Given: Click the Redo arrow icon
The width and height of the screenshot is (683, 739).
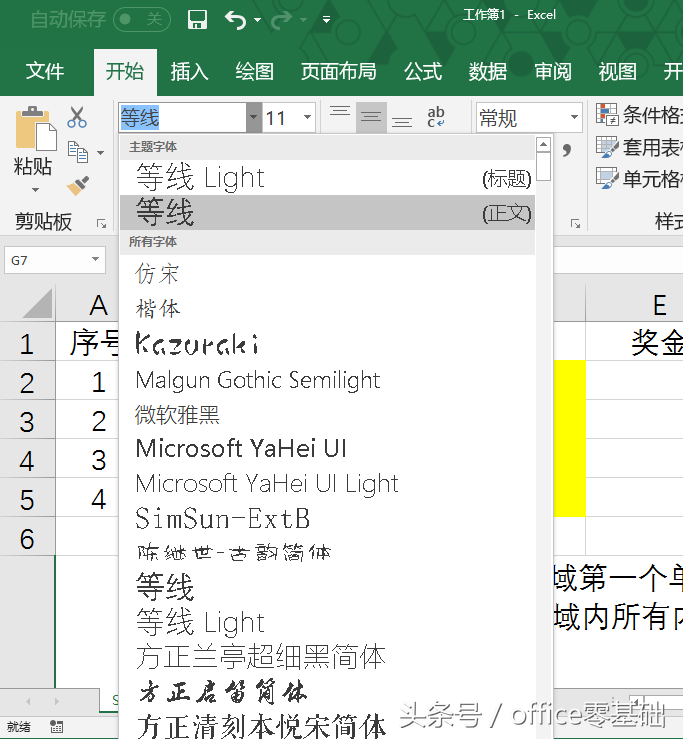Looking at the screenshot, I should point(282,20).
